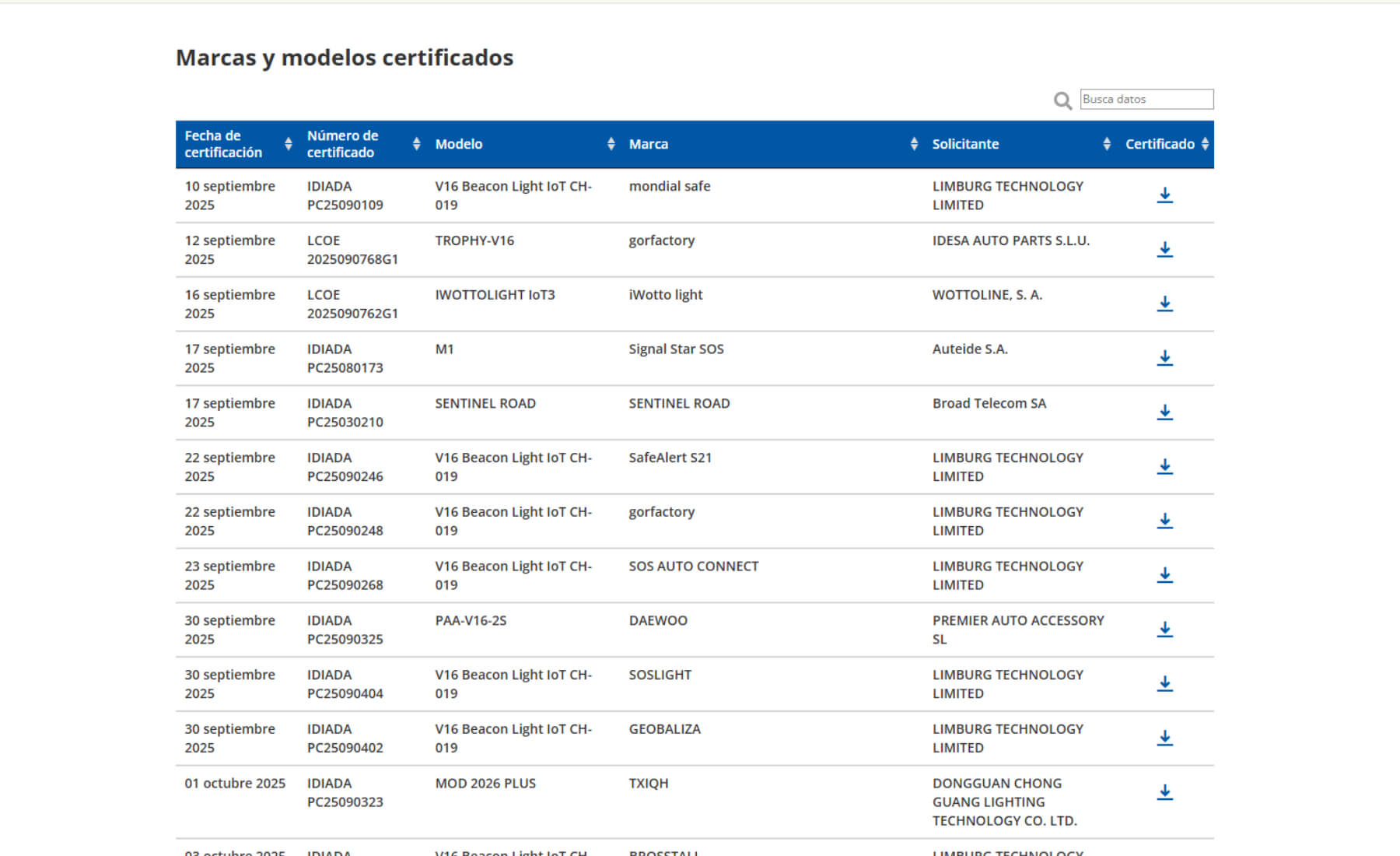Viewport: 1400px width, 856px height.
Task: Download the DAEWOO PAA-V16-2S certificate
Action: pyautogui.click(x=1164, y=630)
